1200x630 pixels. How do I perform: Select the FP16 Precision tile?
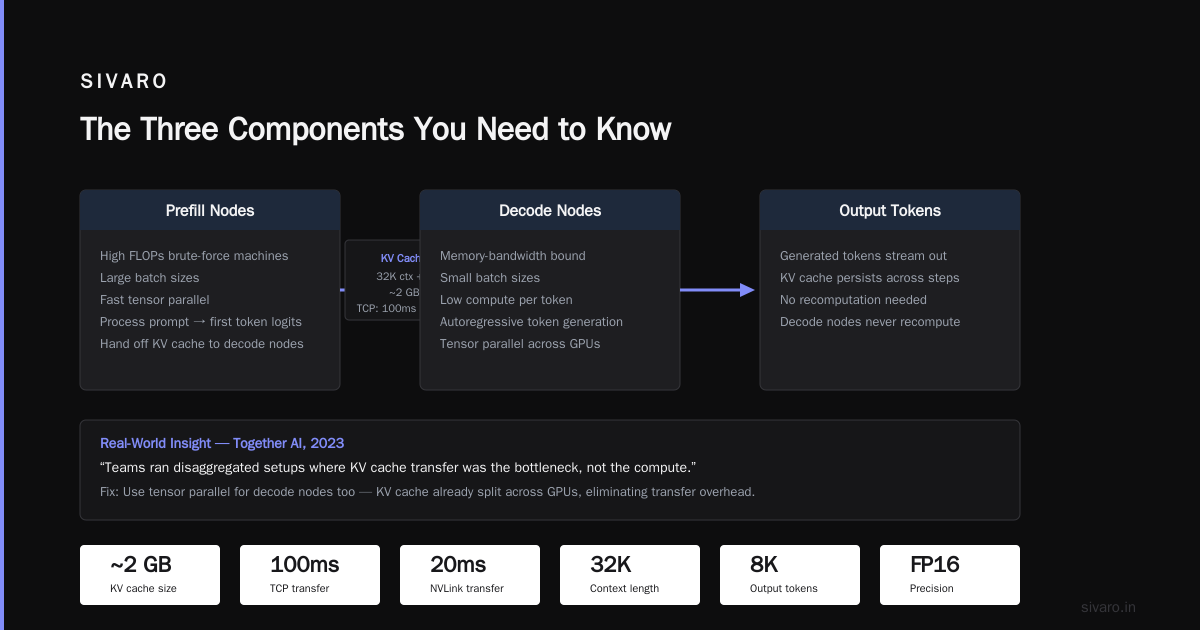point(950,575)
